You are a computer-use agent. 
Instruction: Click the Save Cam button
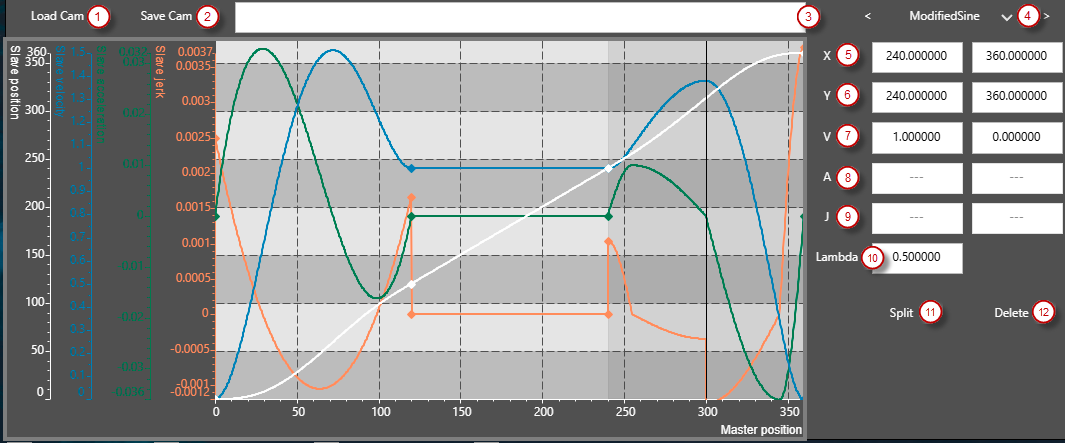(166, 16)
